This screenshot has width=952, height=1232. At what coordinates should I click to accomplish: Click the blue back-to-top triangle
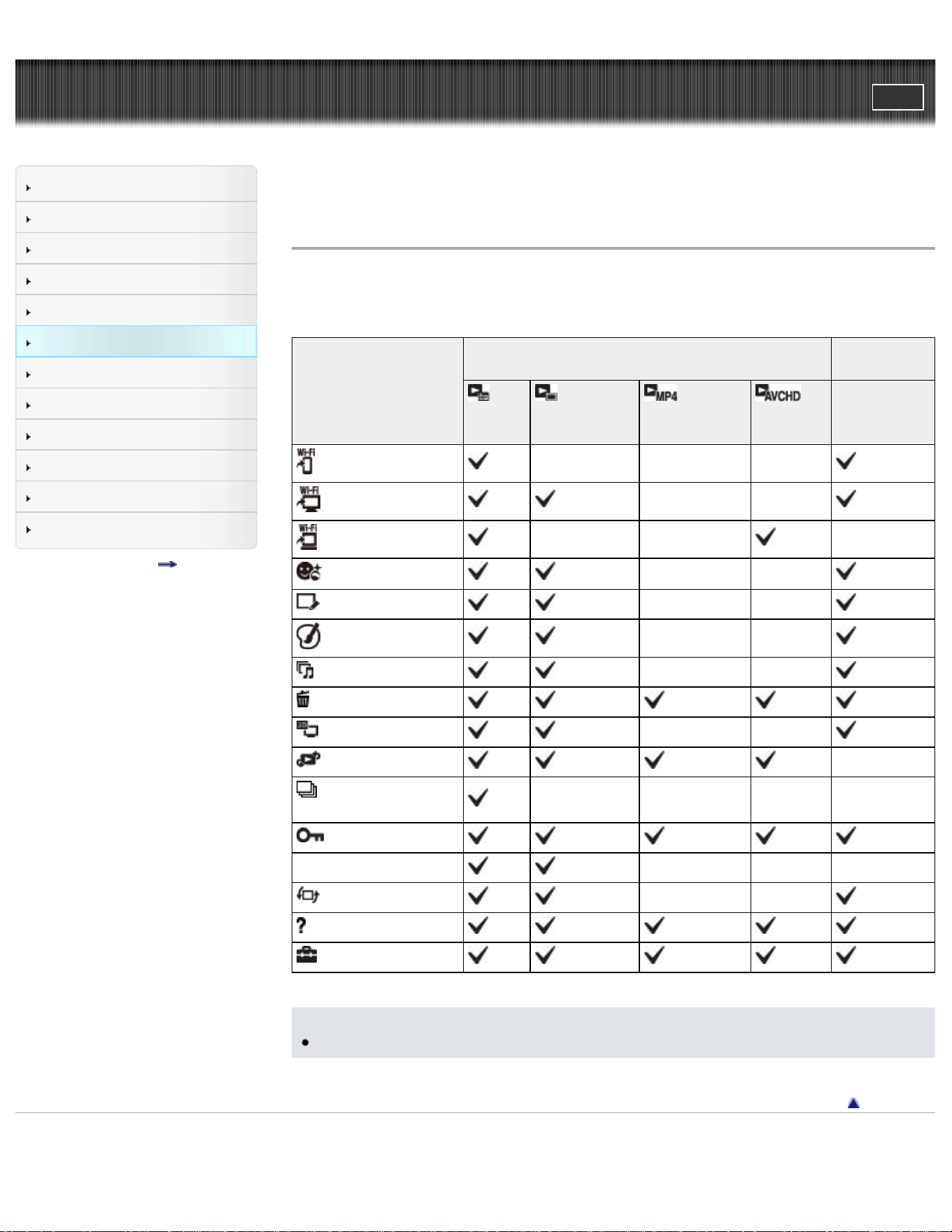(x=853, y=1103)
